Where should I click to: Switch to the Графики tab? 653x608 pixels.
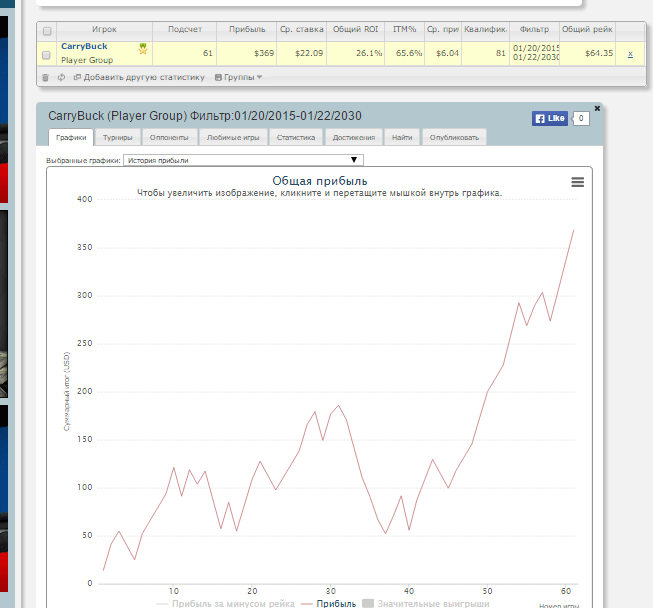click(x=71, y=137)
